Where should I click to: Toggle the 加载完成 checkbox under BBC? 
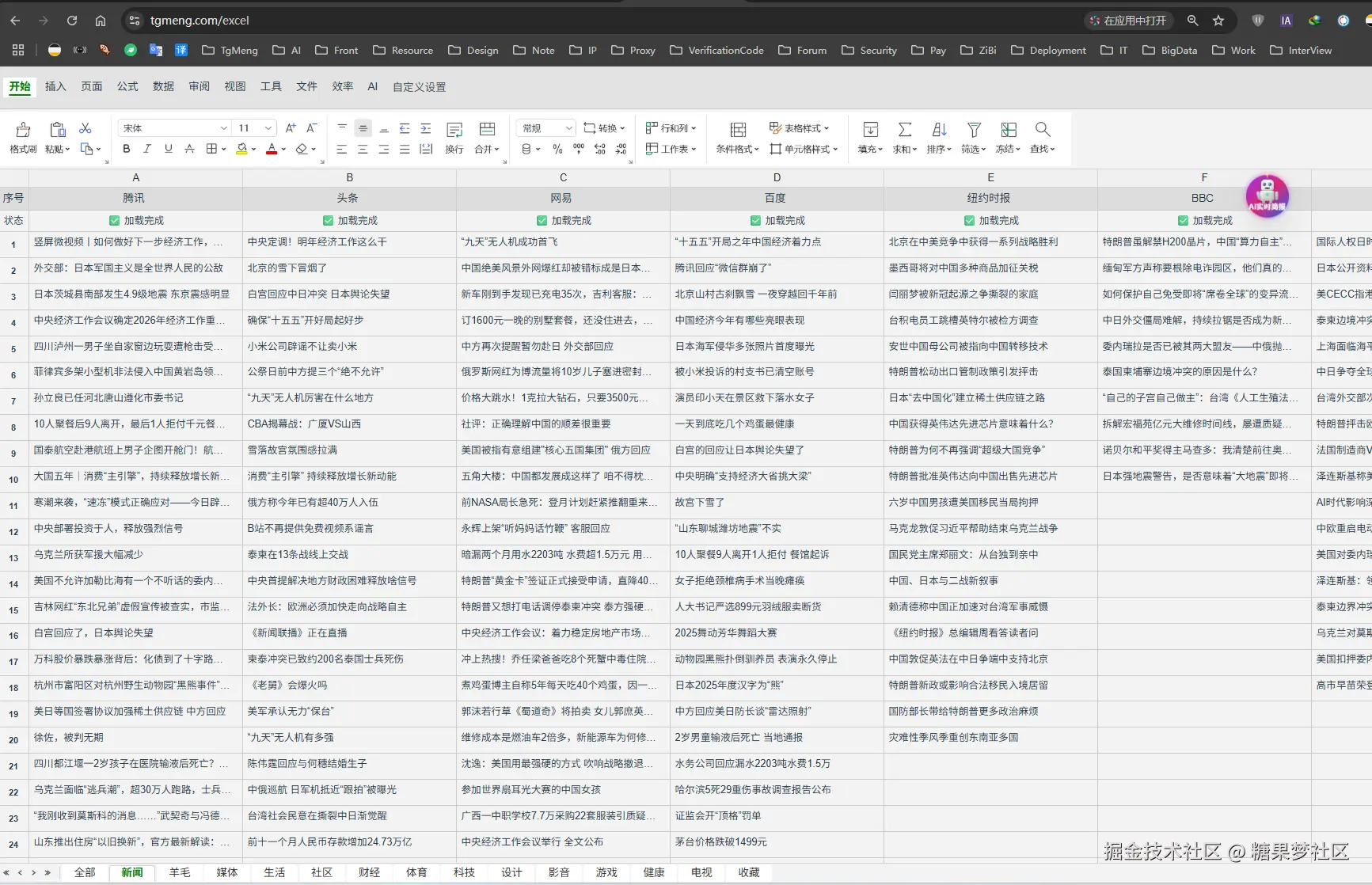[x=1184, y=221]
